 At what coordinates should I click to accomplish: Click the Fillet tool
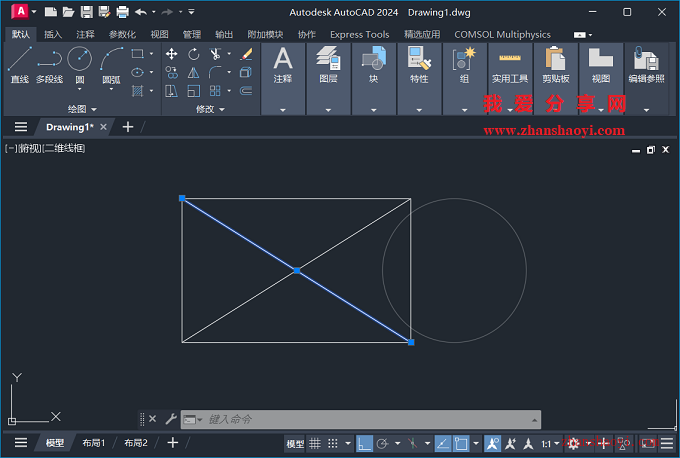[215, 72]
